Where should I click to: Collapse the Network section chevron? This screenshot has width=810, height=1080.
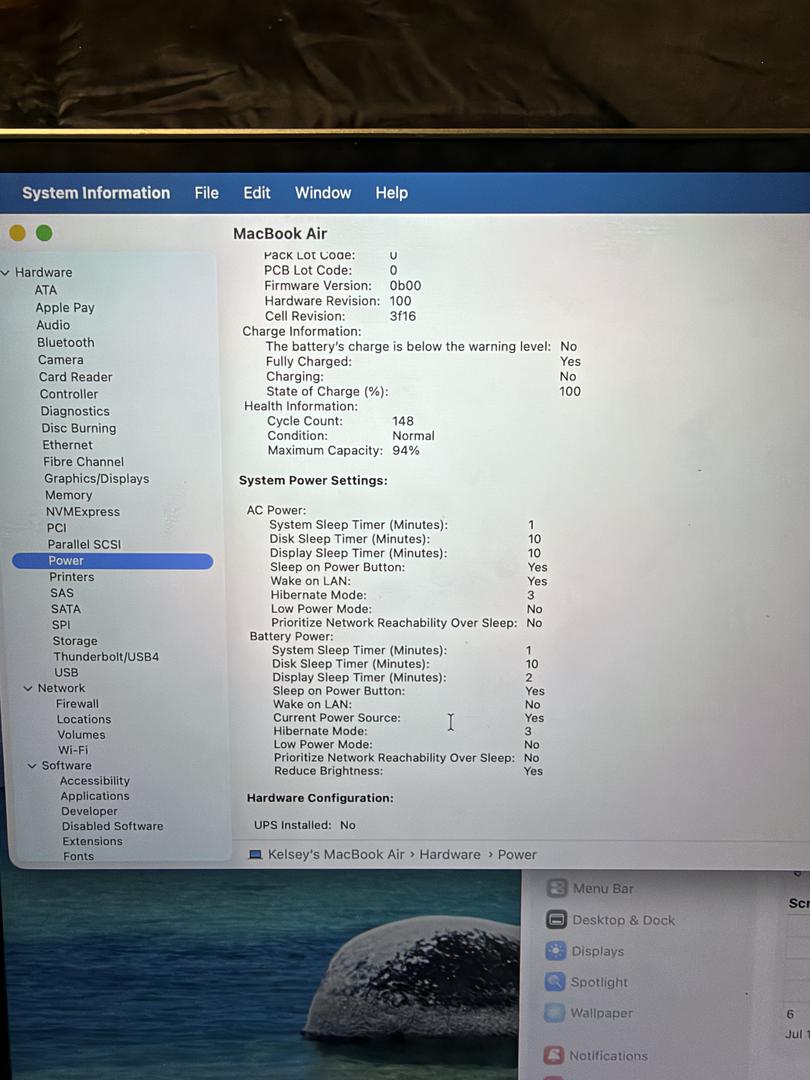click(28, 688)
